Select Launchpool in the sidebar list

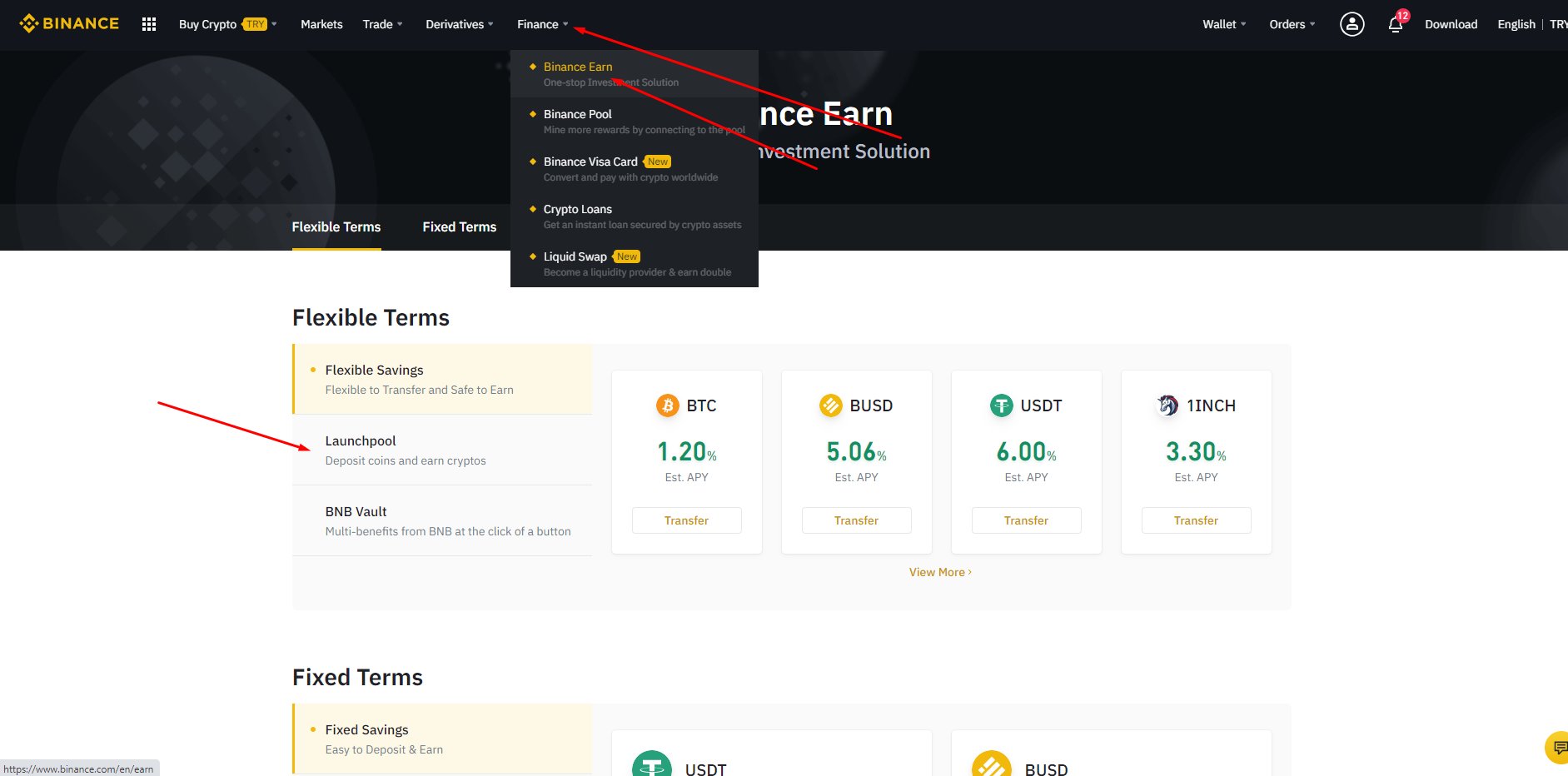click(442, 450)
